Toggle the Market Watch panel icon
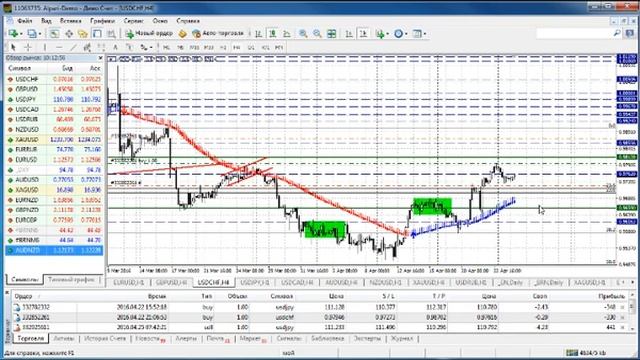The width and height of the screenshot is (640, 360). 54,34
